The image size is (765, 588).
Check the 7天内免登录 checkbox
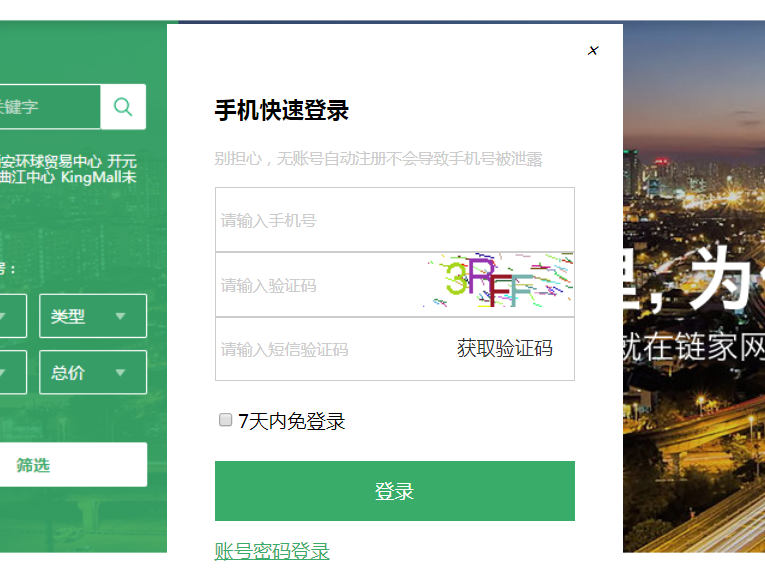tap(225, 420)
